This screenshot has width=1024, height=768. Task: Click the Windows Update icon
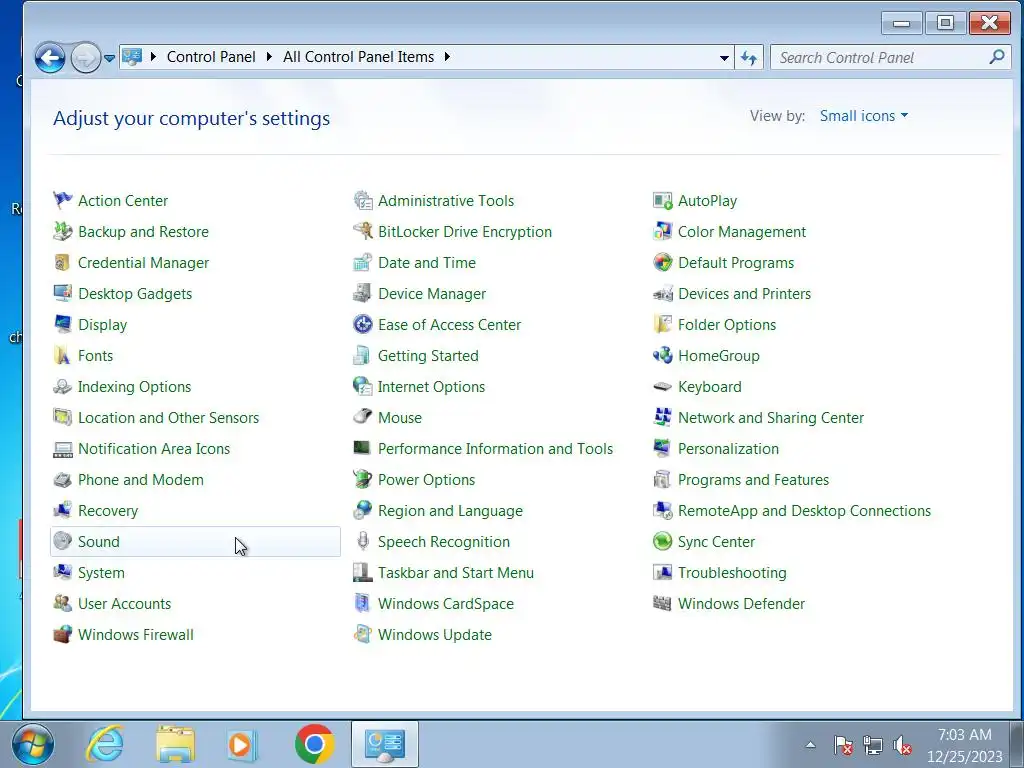[362, 634]
